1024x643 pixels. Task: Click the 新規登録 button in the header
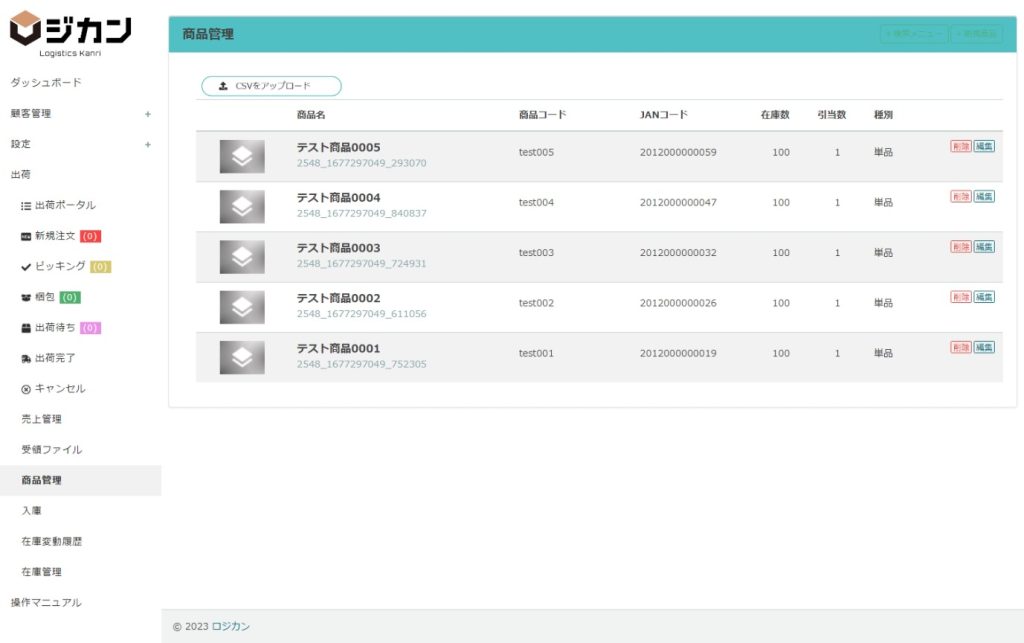[x=977, y=34]
